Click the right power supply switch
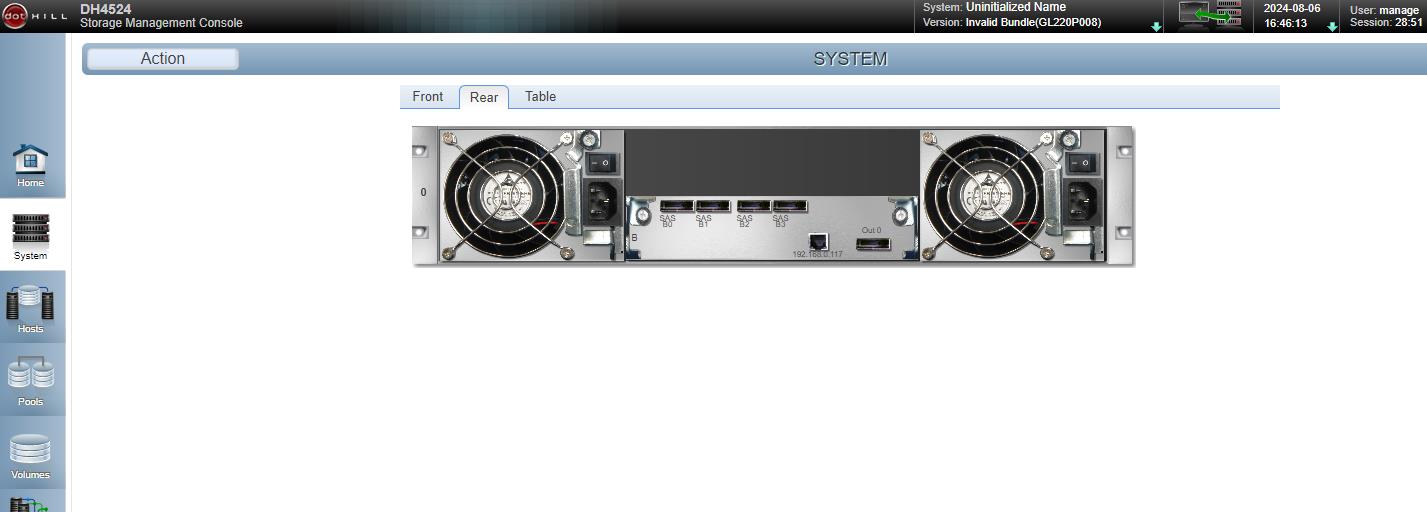Image resolution: width=1427 pixels, height=512 pixels. pyautogui.click(x=1081, y=162)
